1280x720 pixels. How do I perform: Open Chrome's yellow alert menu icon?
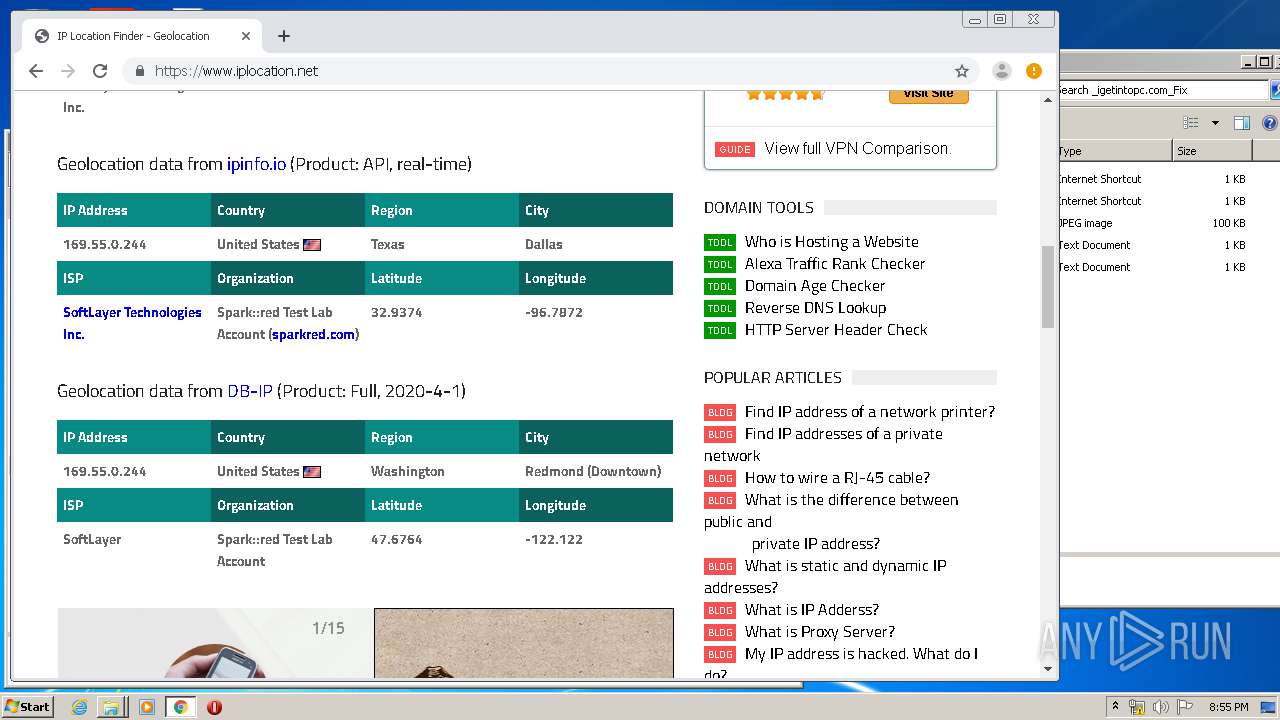click(1034, 71)
